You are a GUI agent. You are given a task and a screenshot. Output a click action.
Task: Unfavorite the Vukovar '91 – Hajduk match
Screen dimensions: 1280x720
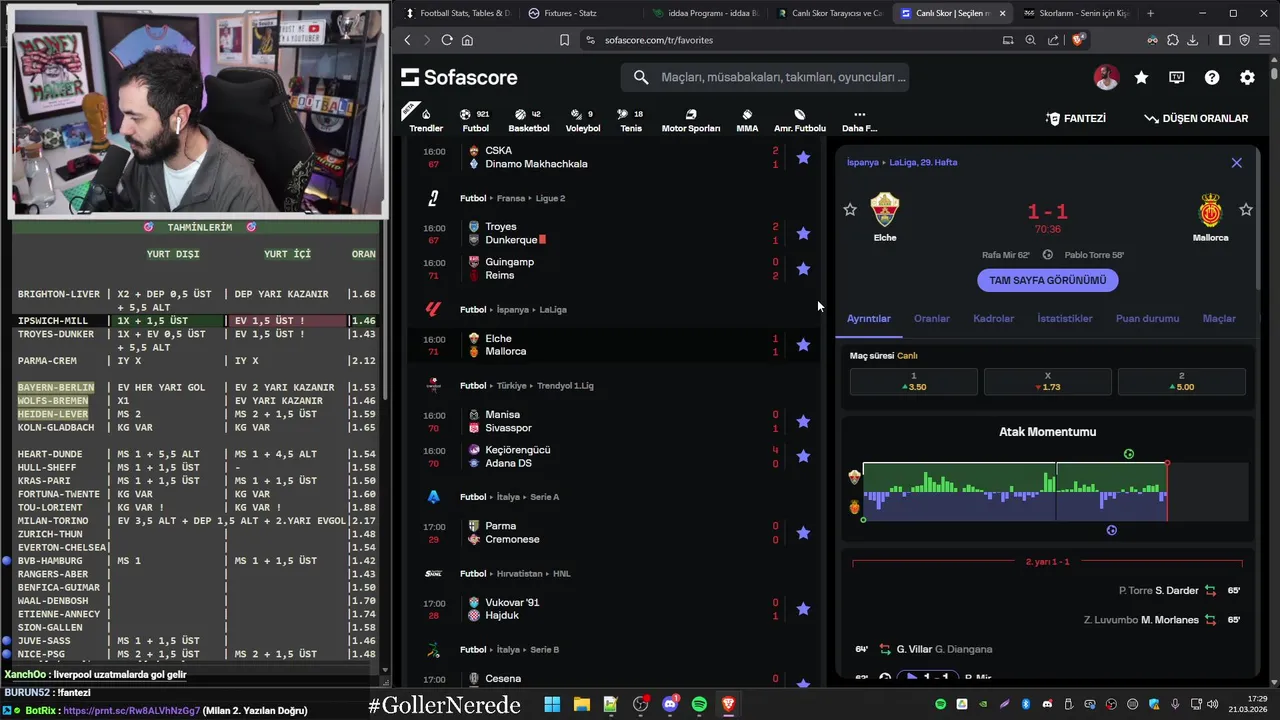tap(803, 608)
